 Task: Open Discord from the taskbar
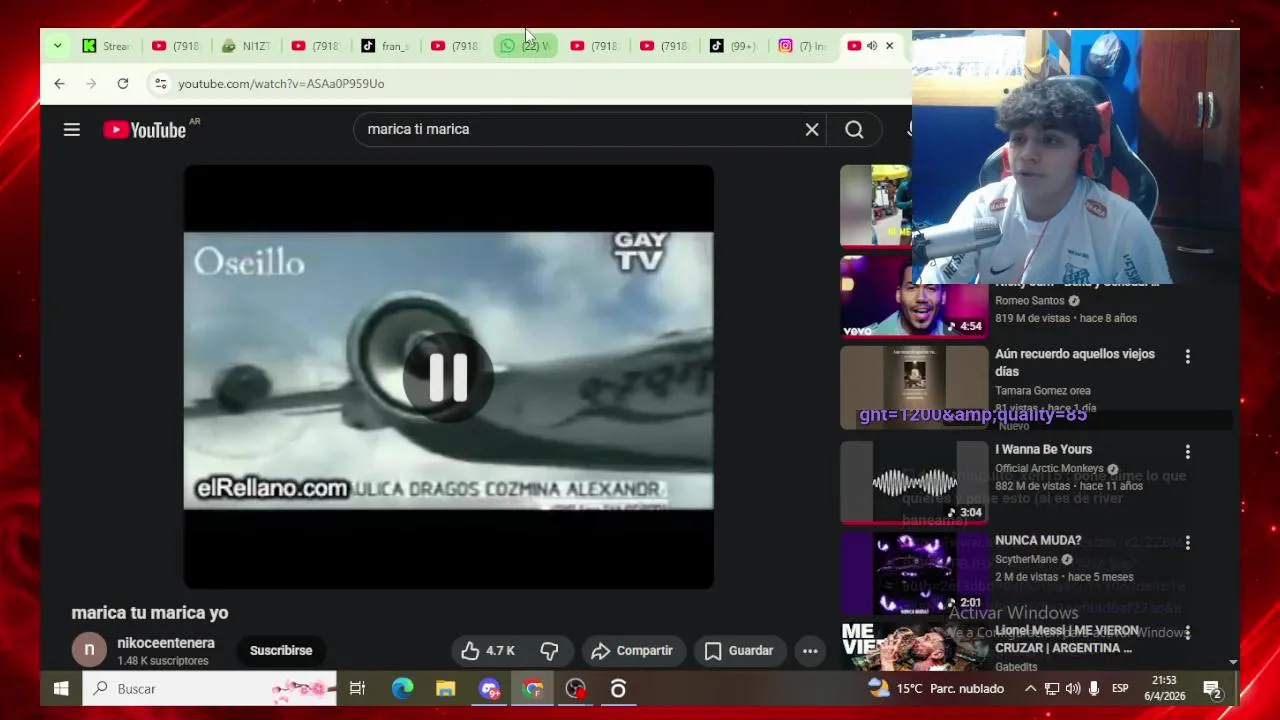pyautogui.click(x=489, y=689)
